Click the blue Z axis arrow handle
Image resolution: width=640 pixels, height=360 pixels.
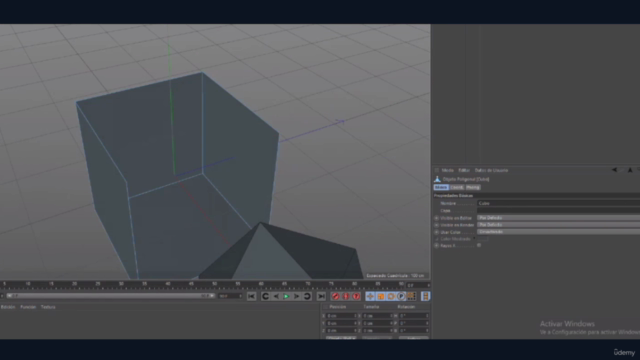341,121
